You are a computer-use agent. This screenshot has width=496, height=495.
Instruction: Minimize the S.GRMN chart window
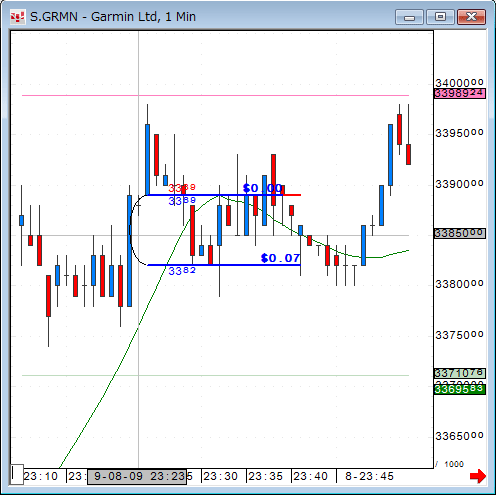(x=409, y=17)
